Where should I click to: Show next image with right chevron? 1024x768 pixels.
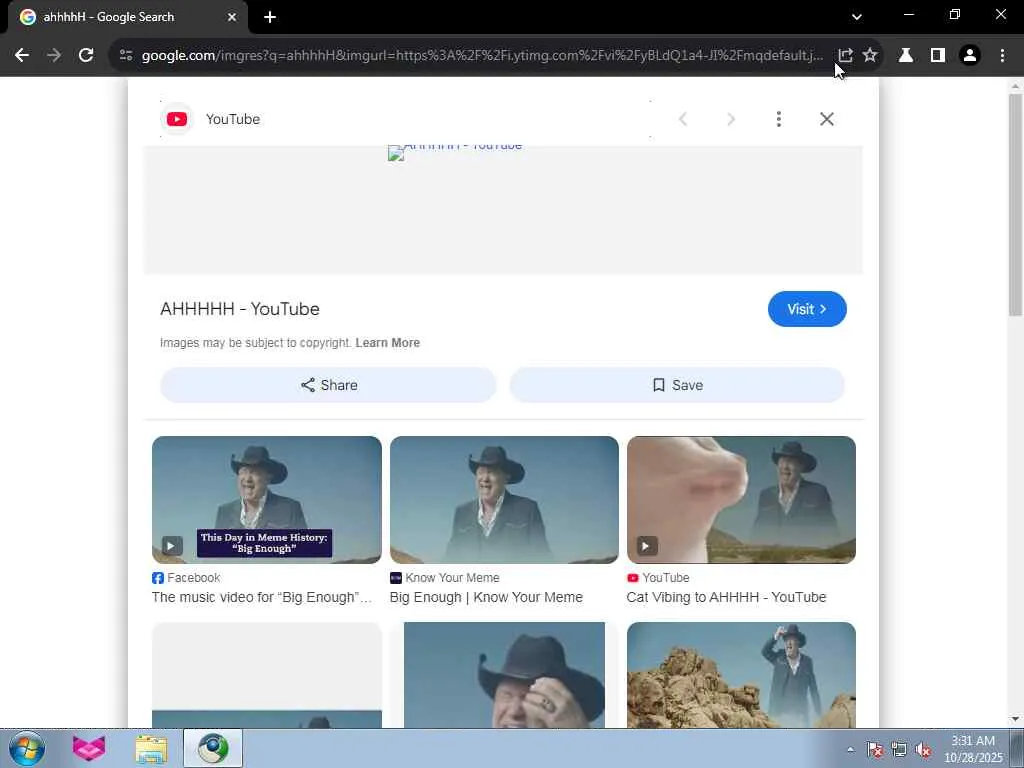click(731, 119)
